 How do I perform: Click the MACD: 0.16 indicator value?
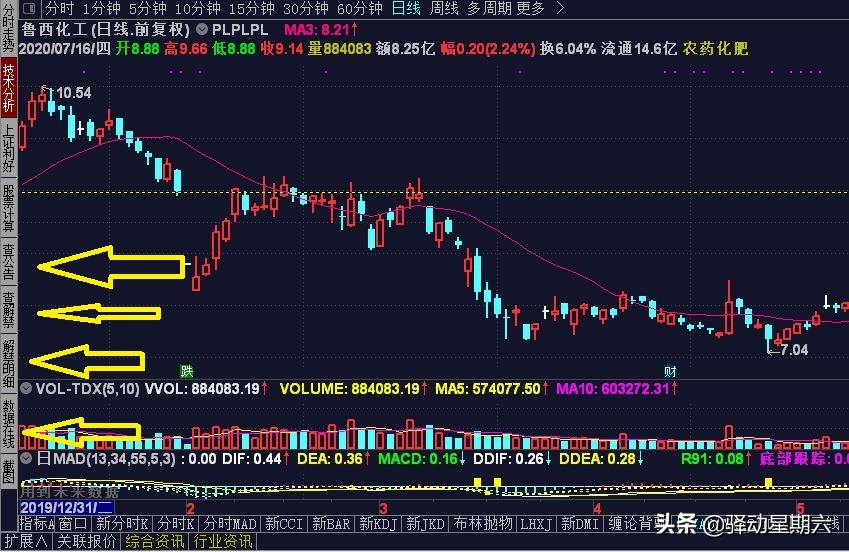pyautogui.click(x=421, y=459)
